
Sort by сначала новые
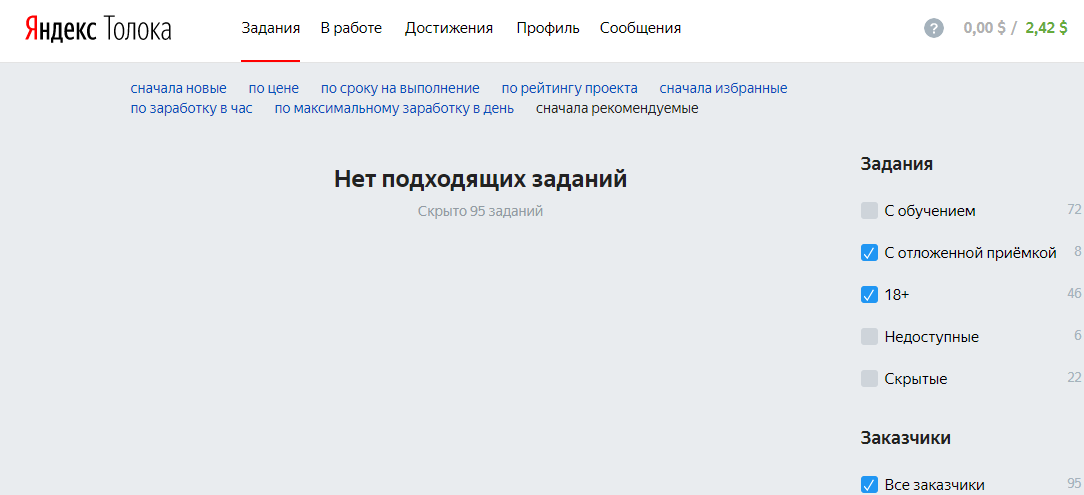(x=178, y=88)
